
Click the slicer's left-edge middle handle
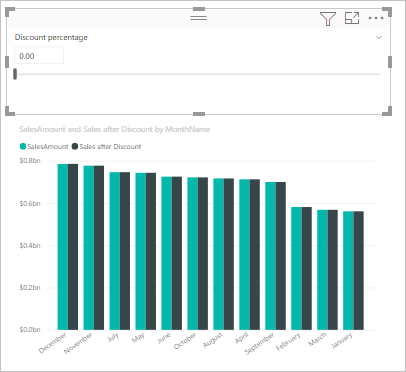7,62
